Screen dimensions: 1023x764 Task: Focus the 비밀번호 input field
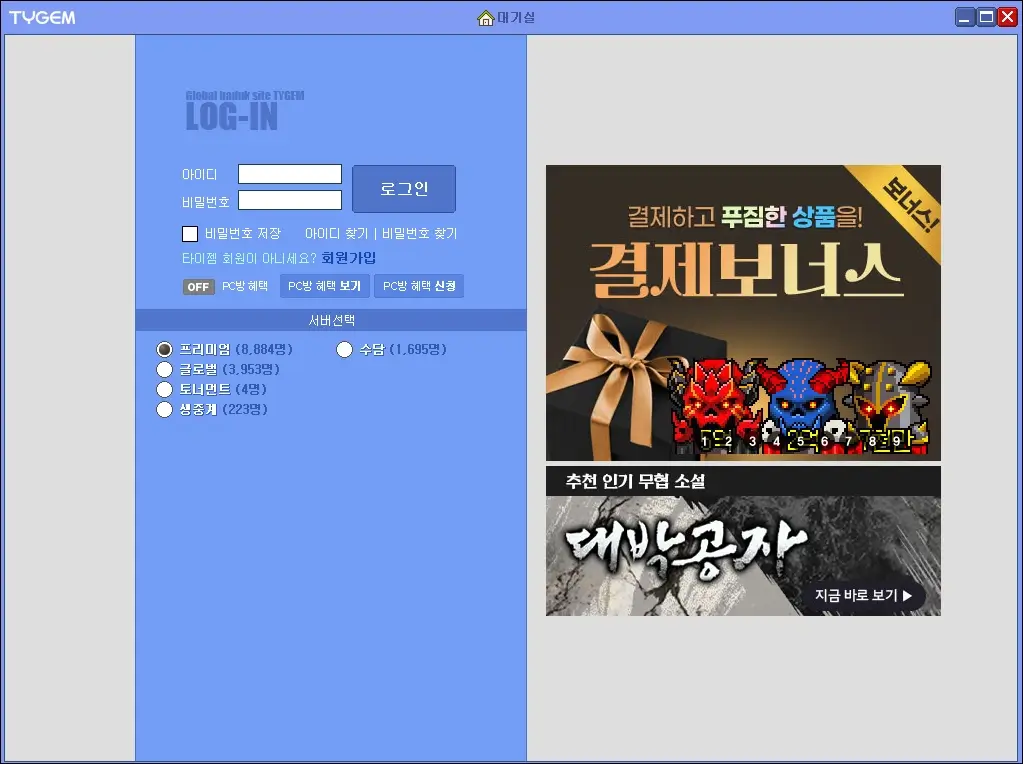tap(290, 200)
